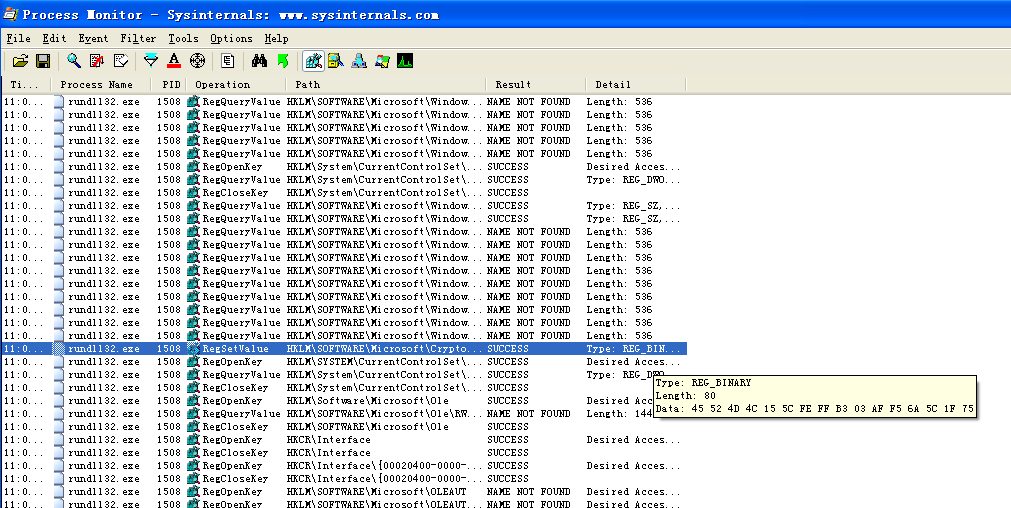Open the Options menu
1011x508 pixels.
(x=231, y=39)
